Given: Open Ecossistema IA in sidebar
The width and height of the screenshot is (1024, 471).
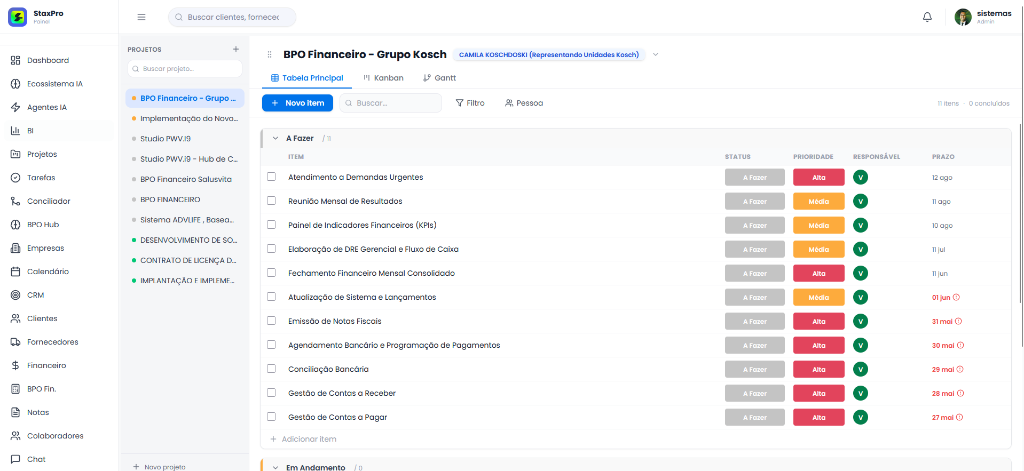Looking at the screenshot, I should point(16,84).
